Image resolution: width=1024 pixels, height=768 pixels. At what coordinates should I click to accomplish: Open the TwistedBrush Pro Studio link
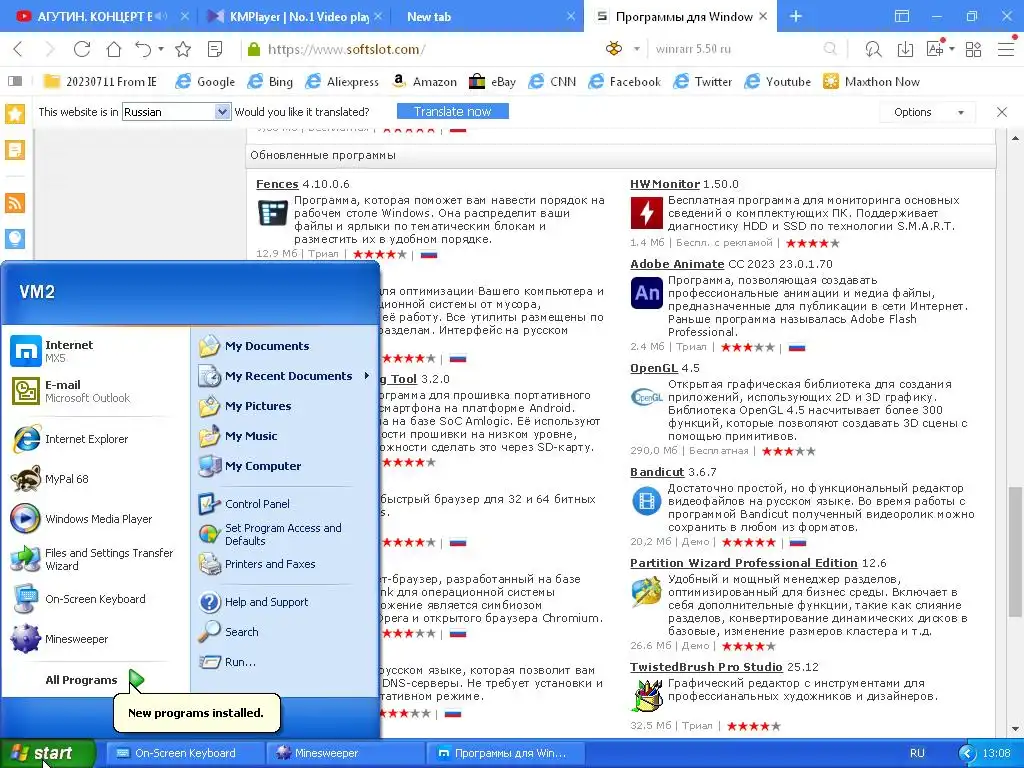point(706,667)
